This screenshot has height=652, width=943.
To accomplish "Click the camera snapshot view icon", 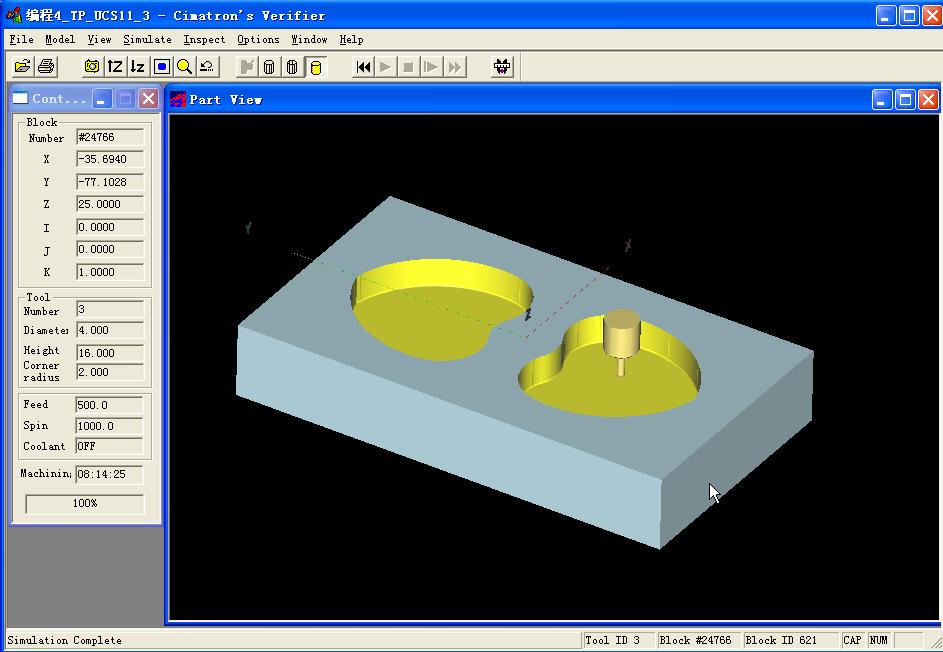I will (92, 67).
